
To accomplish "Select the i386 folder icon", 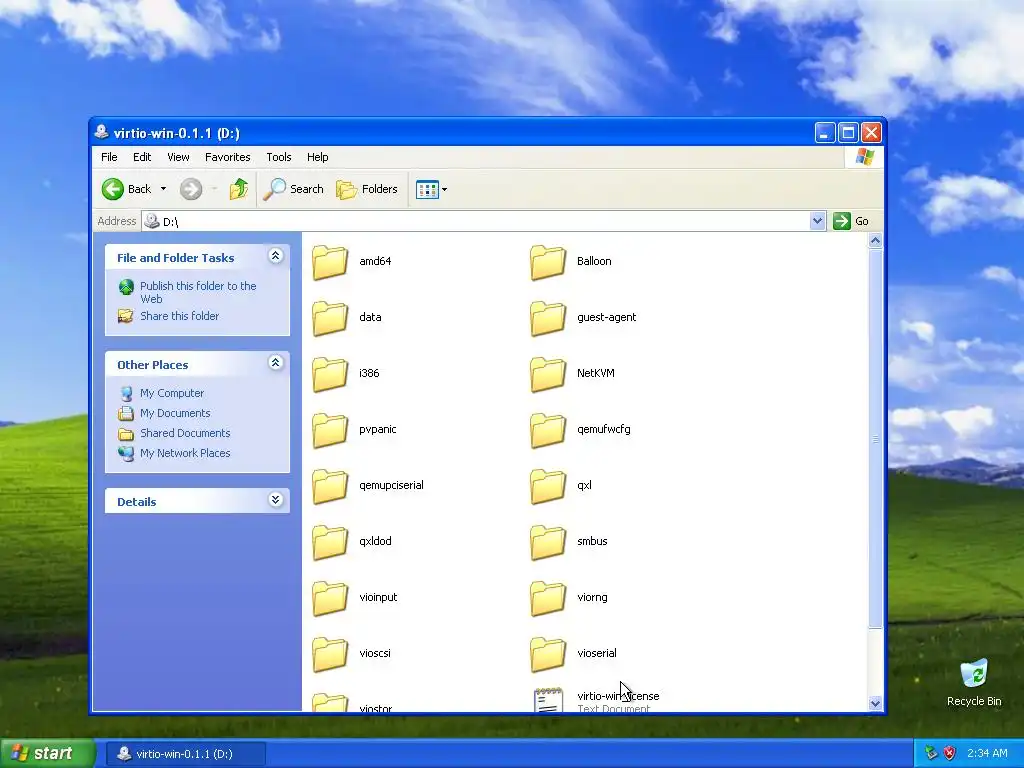I will coord(330,374).
